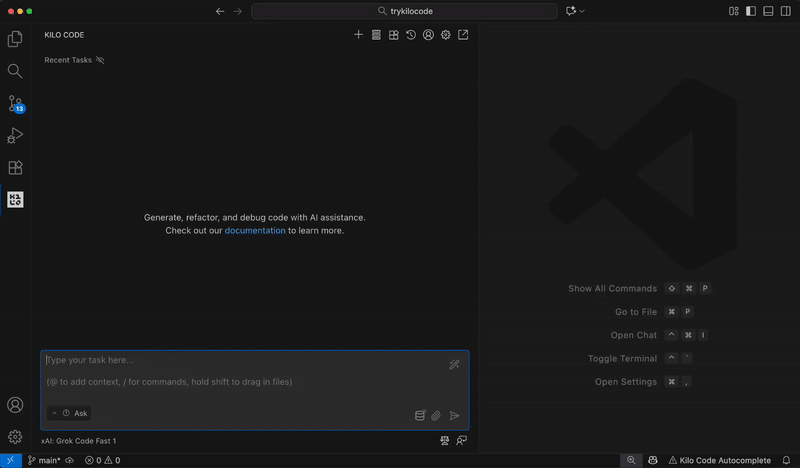This screenshot has width=800, height=468.
Task: Click the enhance prompt wand icon
Action: [454, 364]
